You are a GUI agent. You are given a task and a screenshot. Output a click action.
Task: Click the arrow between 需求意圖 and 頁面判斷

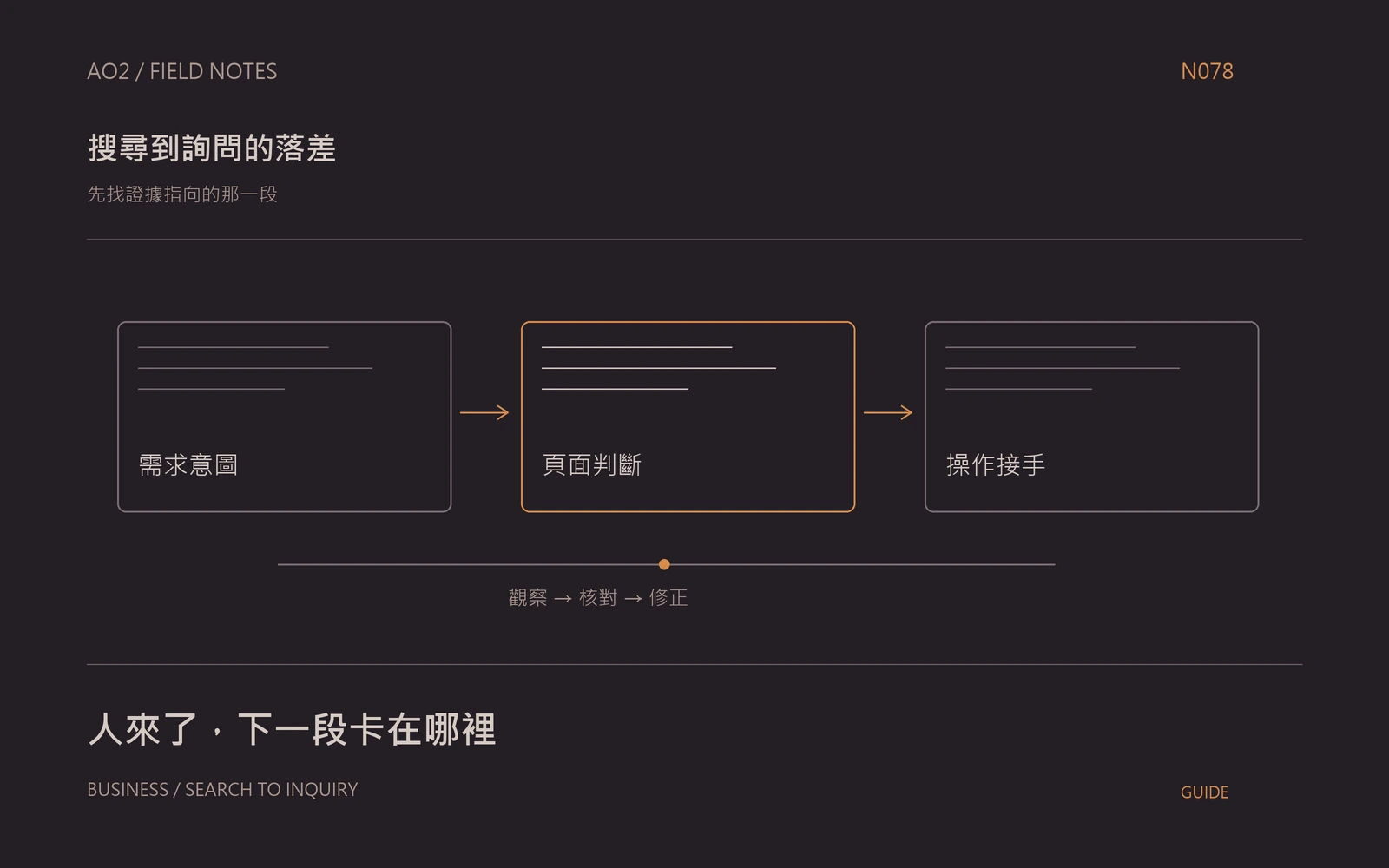point(484,412)
